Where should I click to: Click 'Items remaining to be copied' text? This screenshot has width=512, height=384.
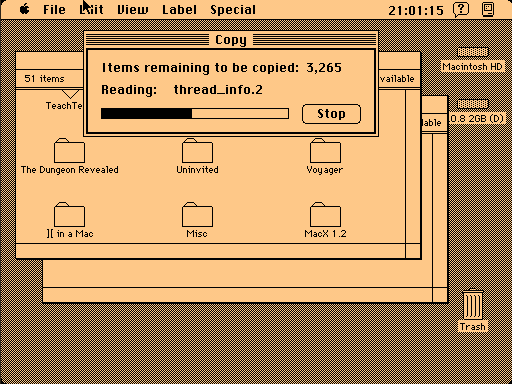tap(200, 68)
